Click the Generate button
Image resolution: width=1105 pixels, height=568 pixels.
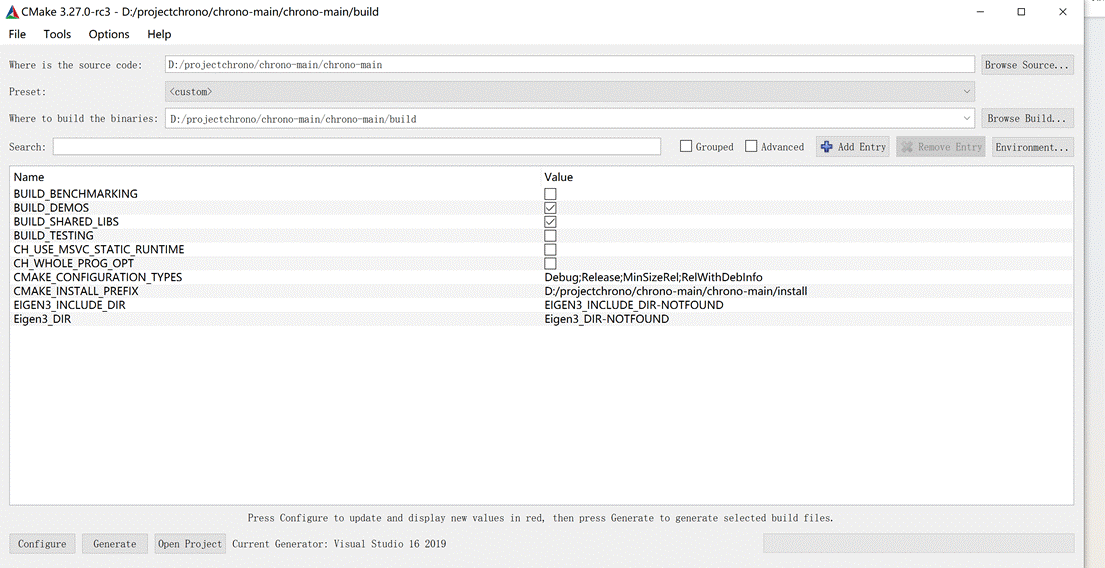click(x=115, y=544)
